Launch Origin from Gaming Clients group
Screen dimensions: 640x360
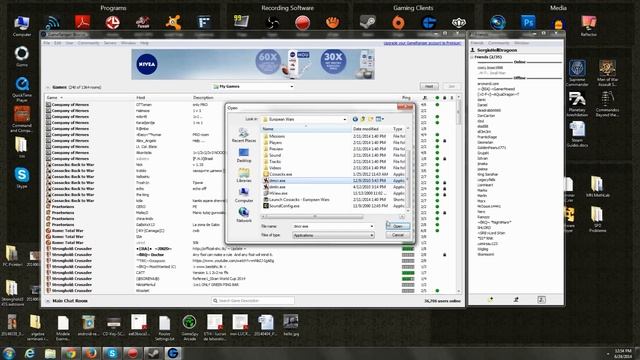pos(398,22)
